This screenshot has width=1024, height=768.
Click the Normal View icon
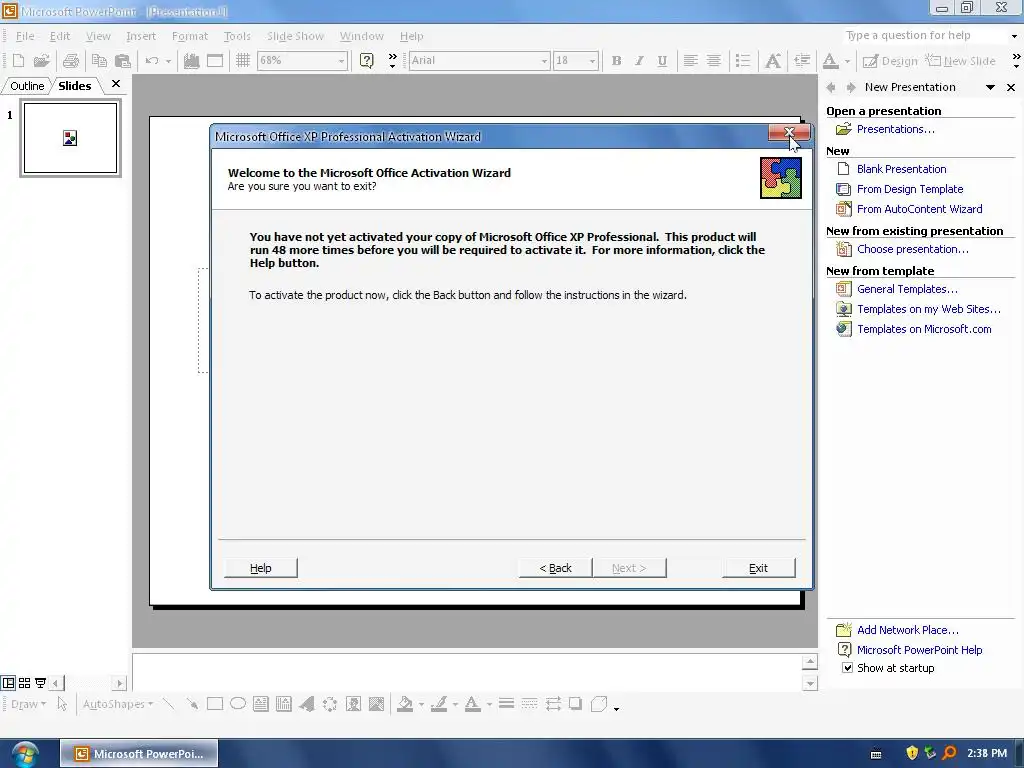click(x=8, y=683)
